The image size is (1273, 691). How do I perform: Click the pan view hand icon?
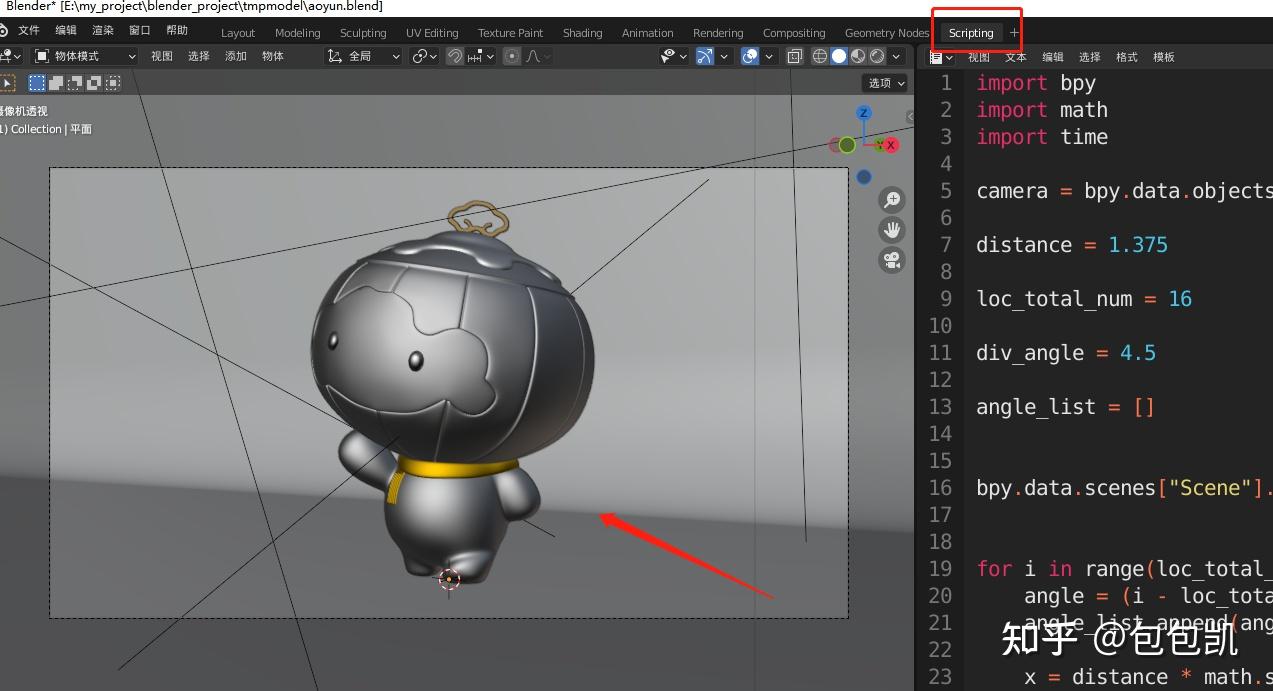[891, 230]
